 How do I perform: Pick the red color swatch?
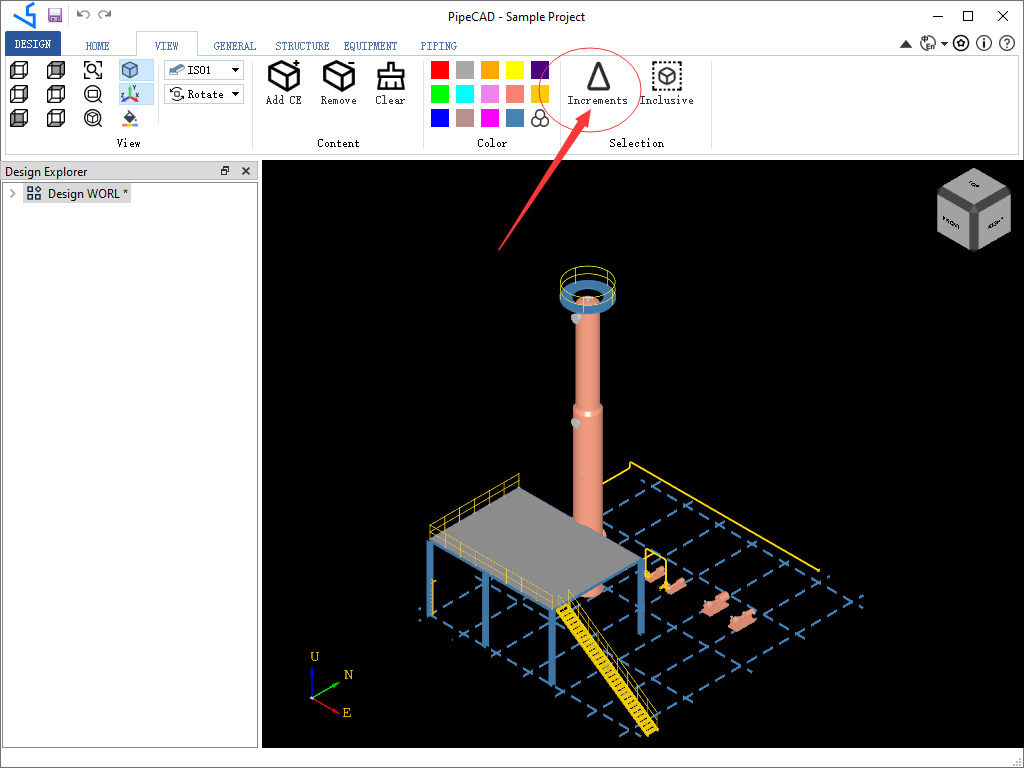click(439, 69)
